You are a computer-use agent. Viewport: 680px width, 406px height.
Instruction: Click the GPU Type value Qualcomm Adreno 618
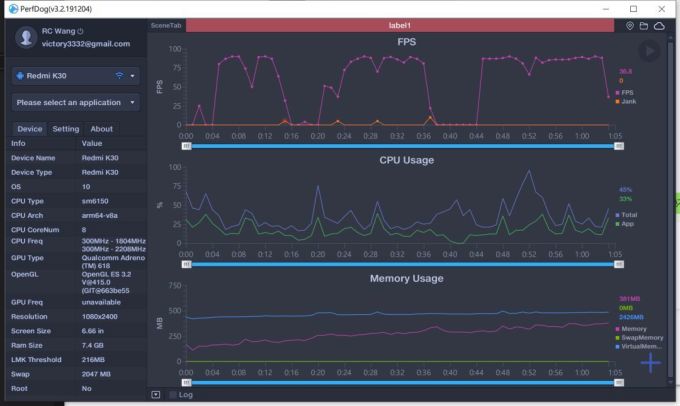pyautogui.click(x=113, y=262)
